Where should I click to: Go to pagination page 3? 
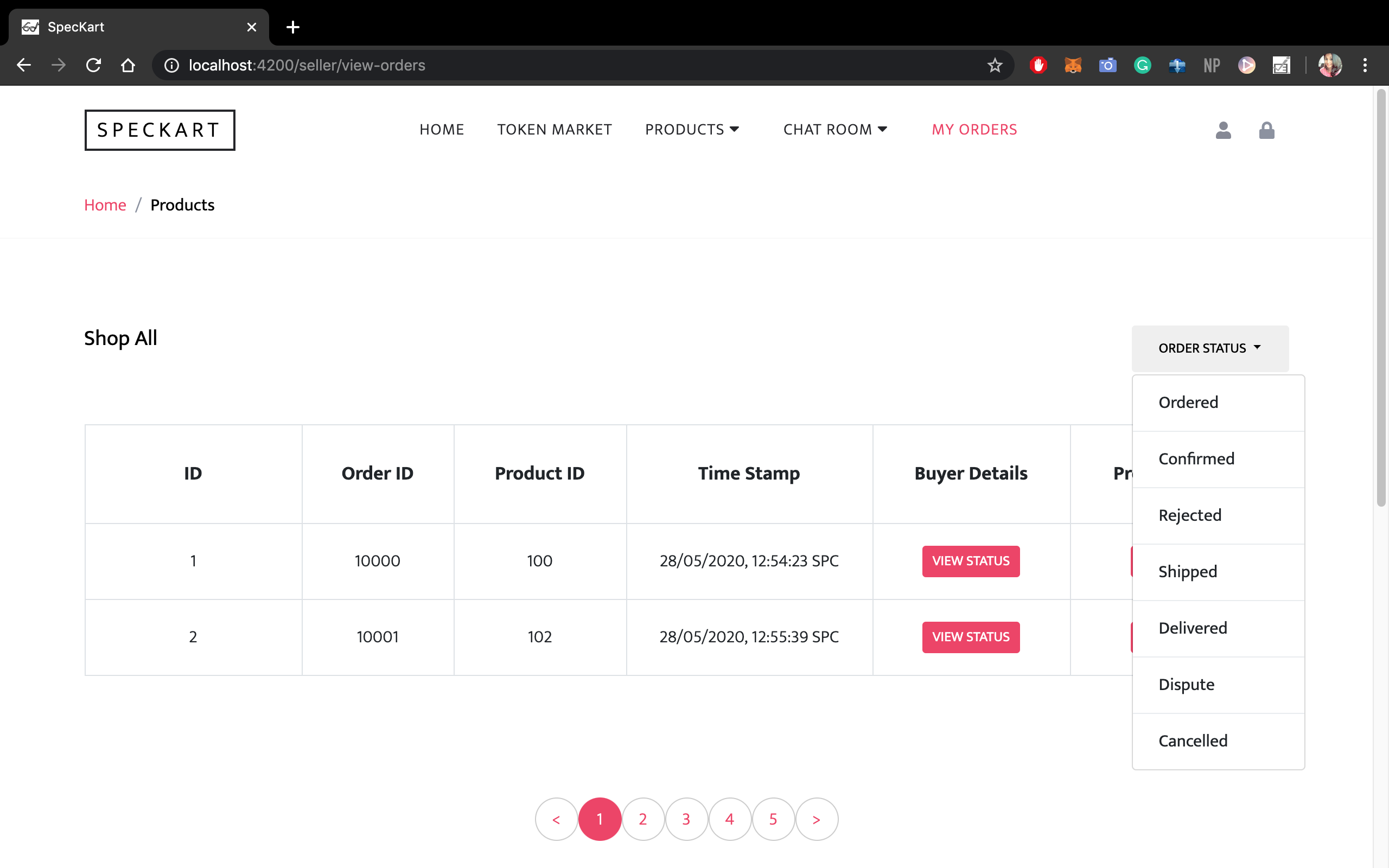pos(686,819)
